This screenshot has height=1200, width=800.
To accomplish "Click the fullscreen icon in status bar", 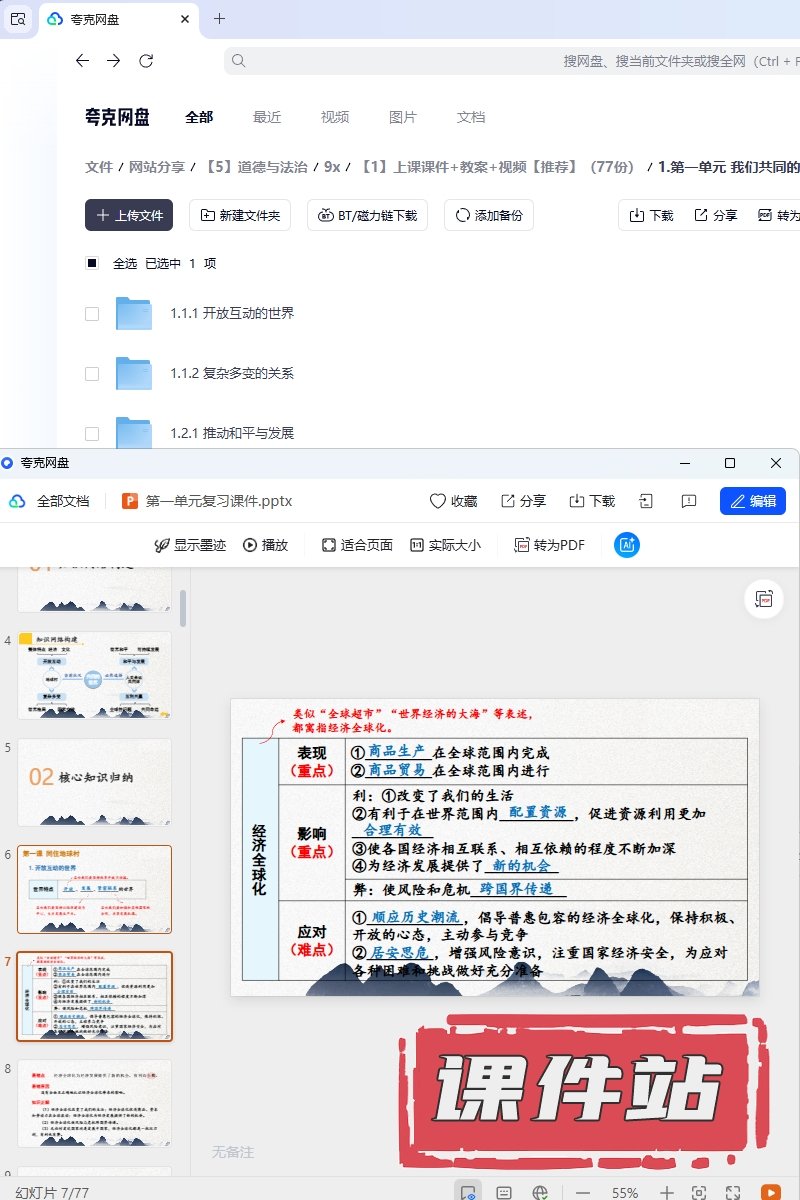I will click(x=733, y=1193).
